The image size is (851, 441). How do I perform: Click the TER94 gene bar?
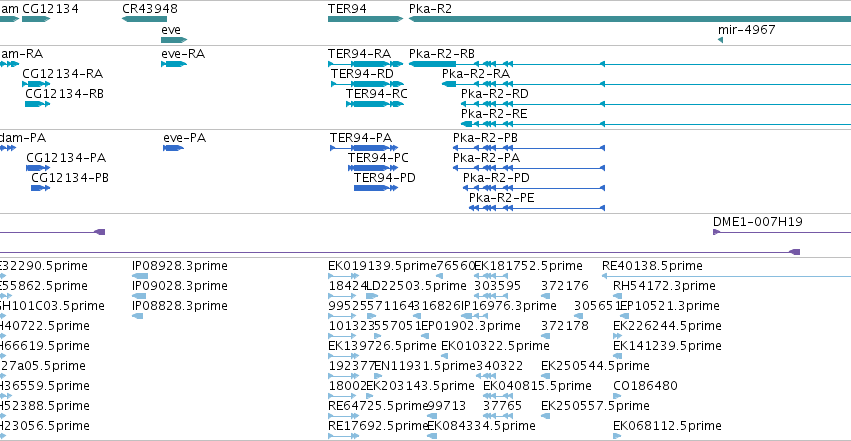[365, 19]
